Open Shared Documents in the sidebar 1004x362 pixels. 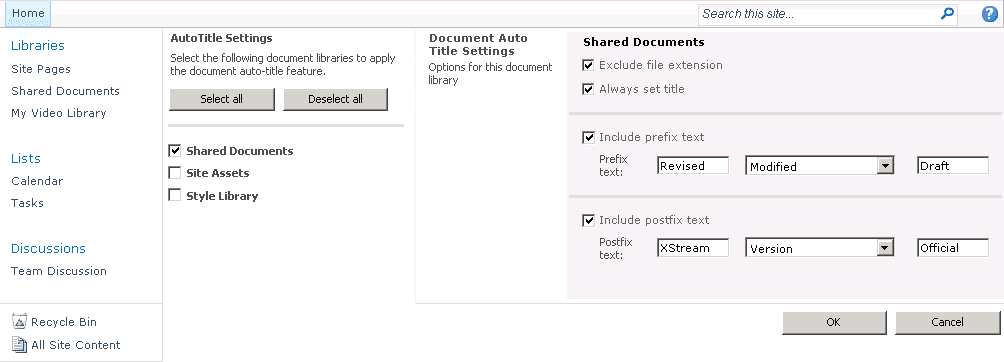65,91
